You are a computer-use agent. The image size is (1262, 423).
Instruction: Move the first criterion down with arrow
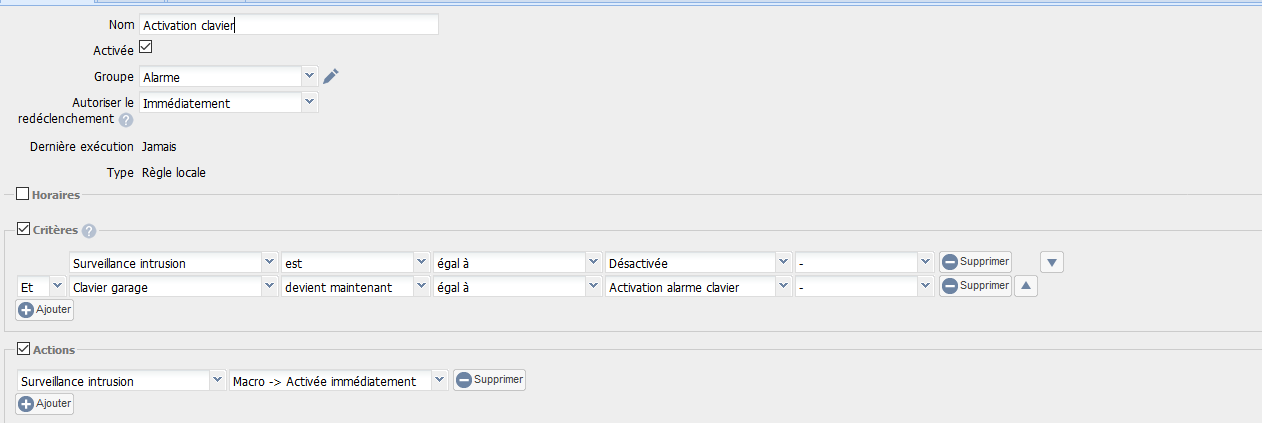1051,262
